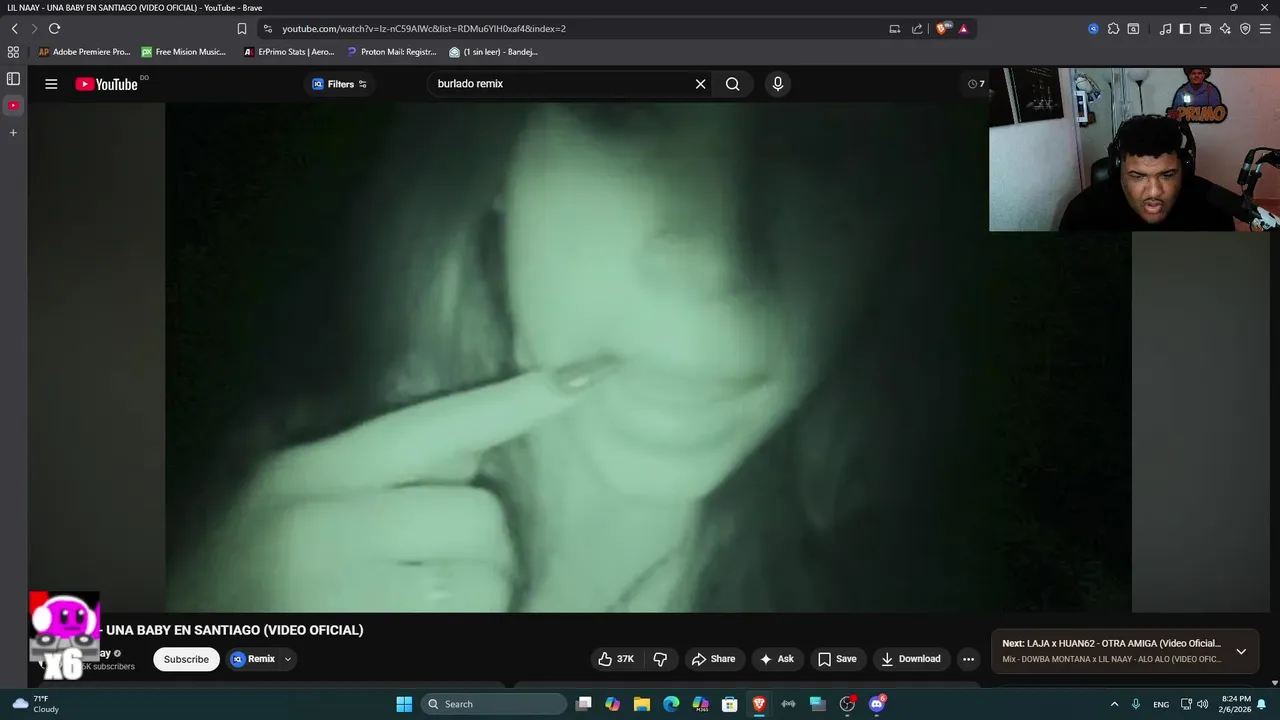Viewport: 1280px width, 720px height.
Task: Show hidden system tray icons chevron
Action: pyautogui.click(x=1114, y=704)
